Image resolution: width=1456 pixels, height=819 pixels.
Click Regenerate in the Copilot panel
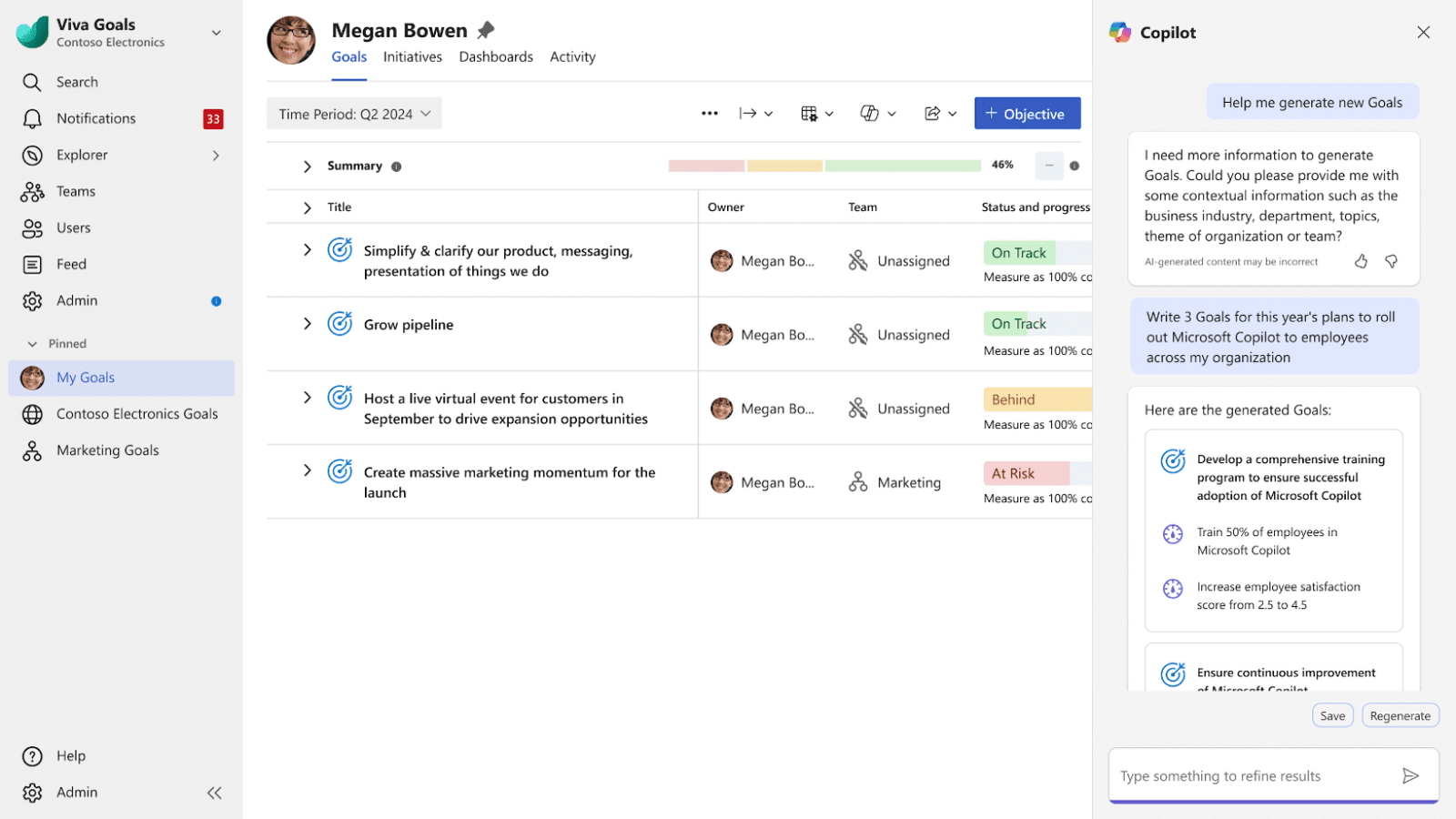click(x=1400, y=716)
